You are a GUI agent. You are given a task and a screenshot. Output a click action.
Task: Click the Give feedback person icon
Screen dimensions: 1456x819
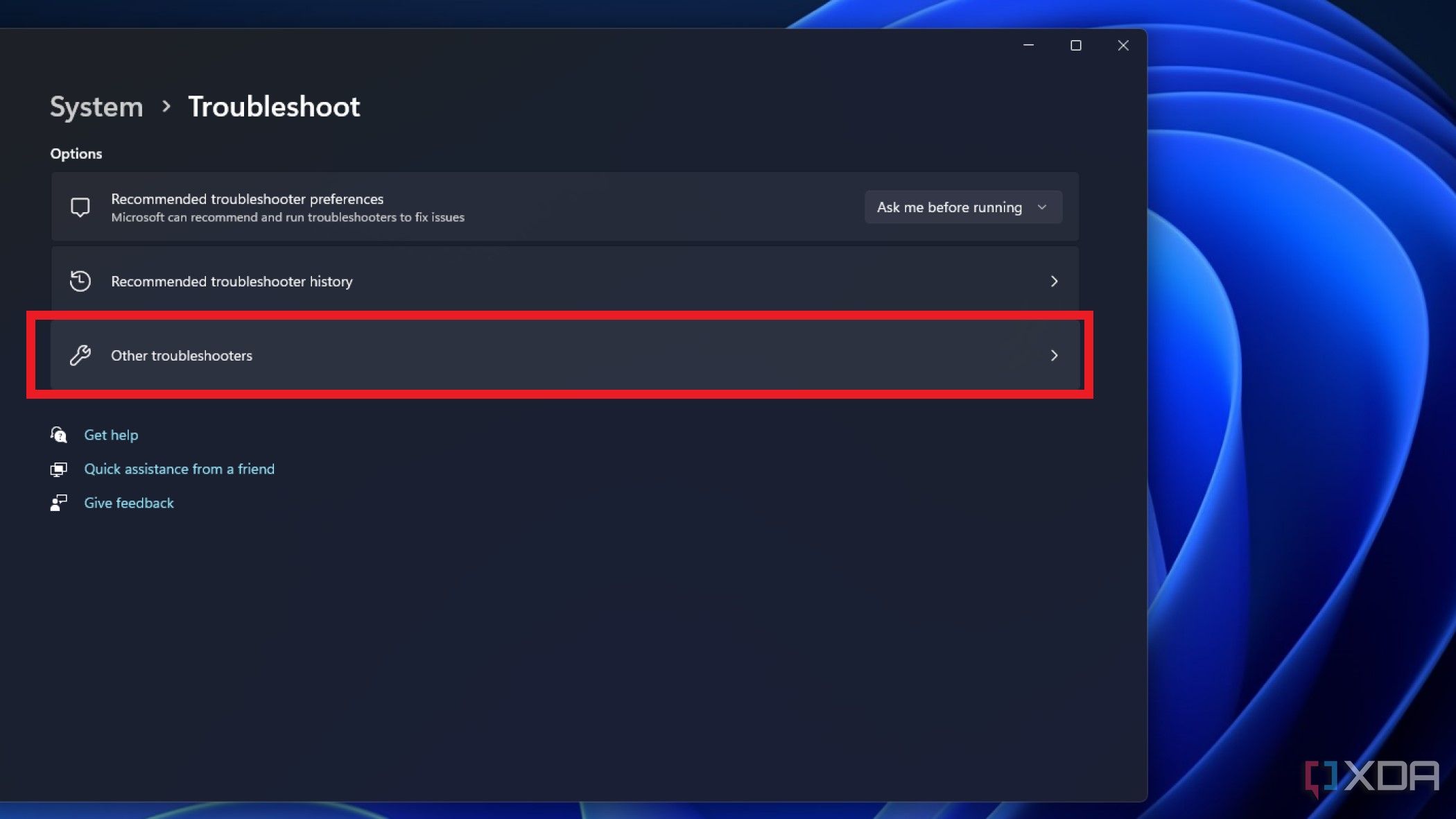(x=57, y=502)
